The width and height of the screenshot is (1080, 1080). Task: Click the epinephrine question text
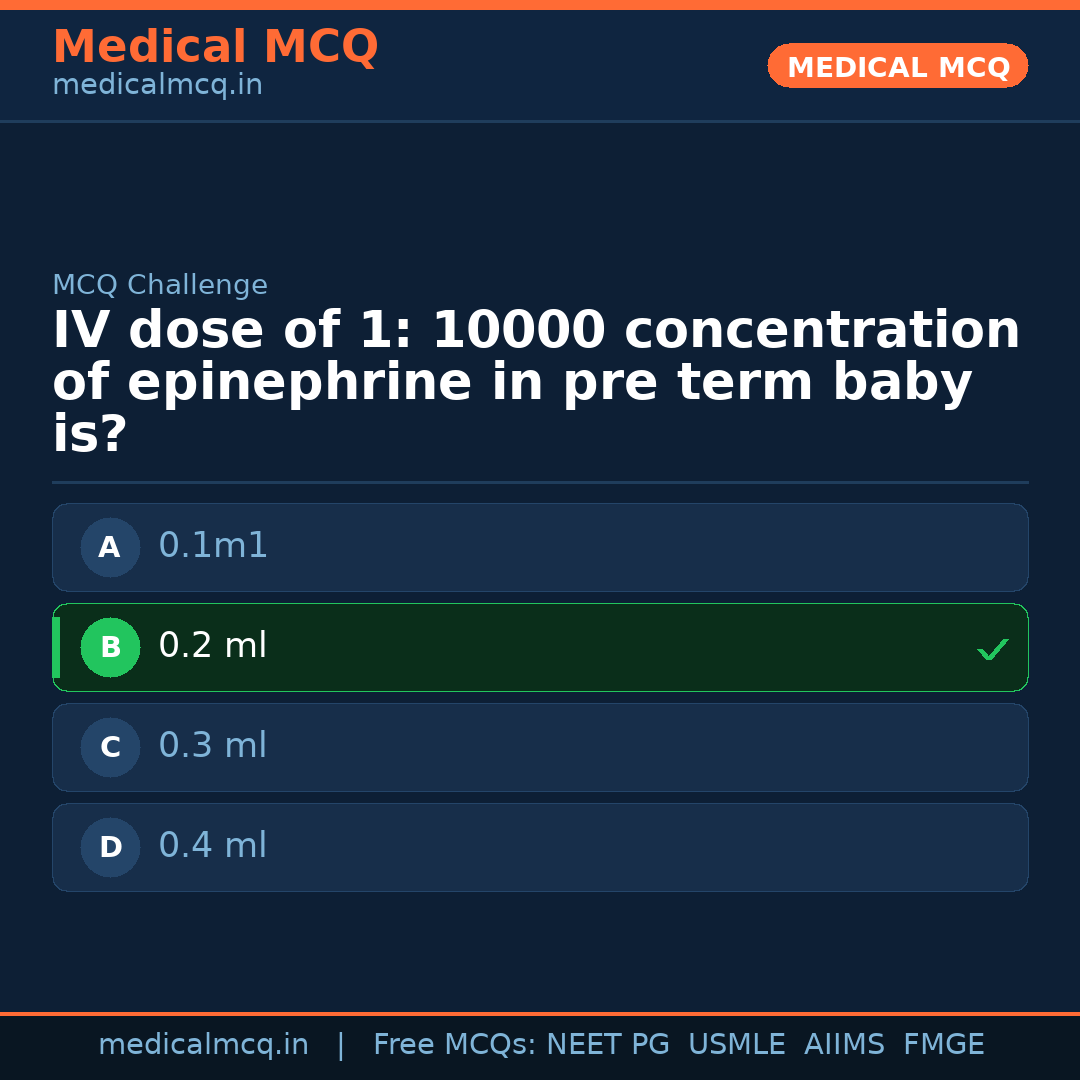(x=536, y=382)
